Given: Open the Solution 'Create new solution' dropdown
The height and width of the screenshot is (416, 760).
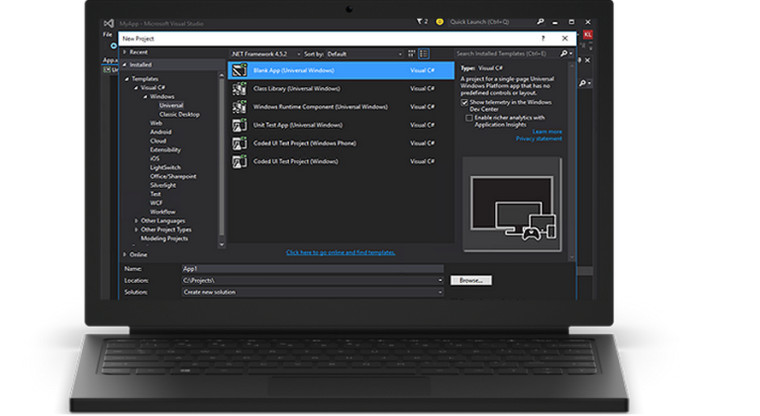Looking at the screenshot, I should coord(440,292).
